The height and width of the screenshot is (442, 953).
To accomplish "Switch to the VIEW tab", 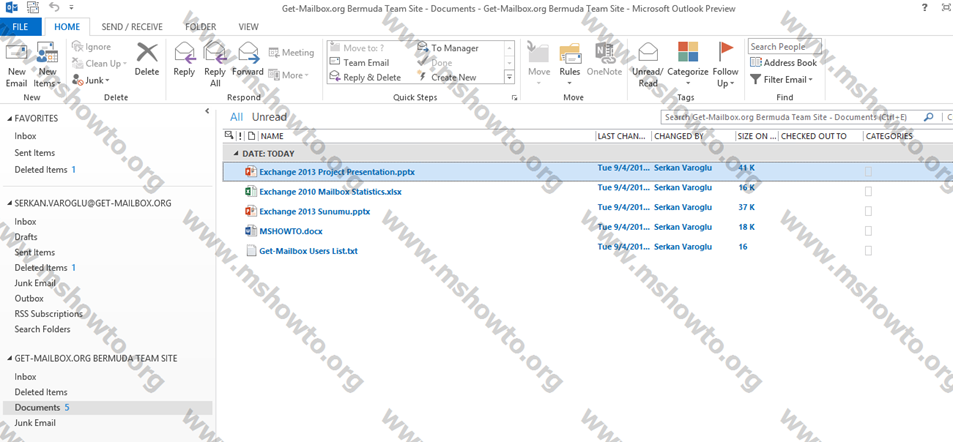I will pyautogui.click(x=249, y=27).
